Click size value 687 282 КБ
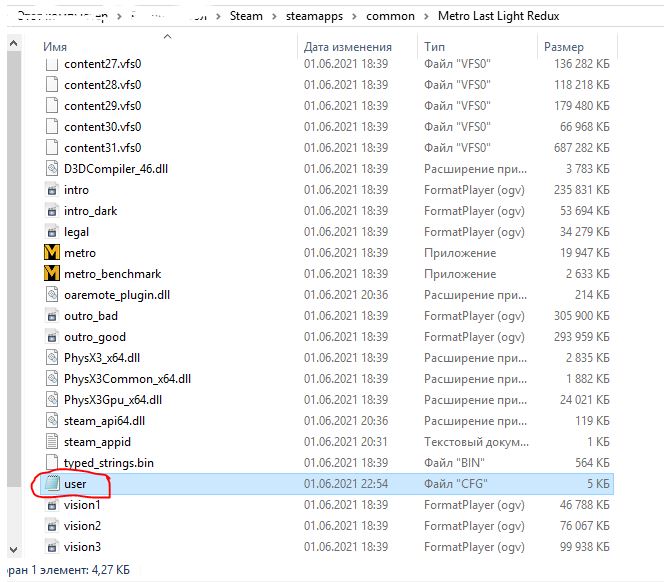The height and width of the screenshot is (582, 664). tap(582, 148)
